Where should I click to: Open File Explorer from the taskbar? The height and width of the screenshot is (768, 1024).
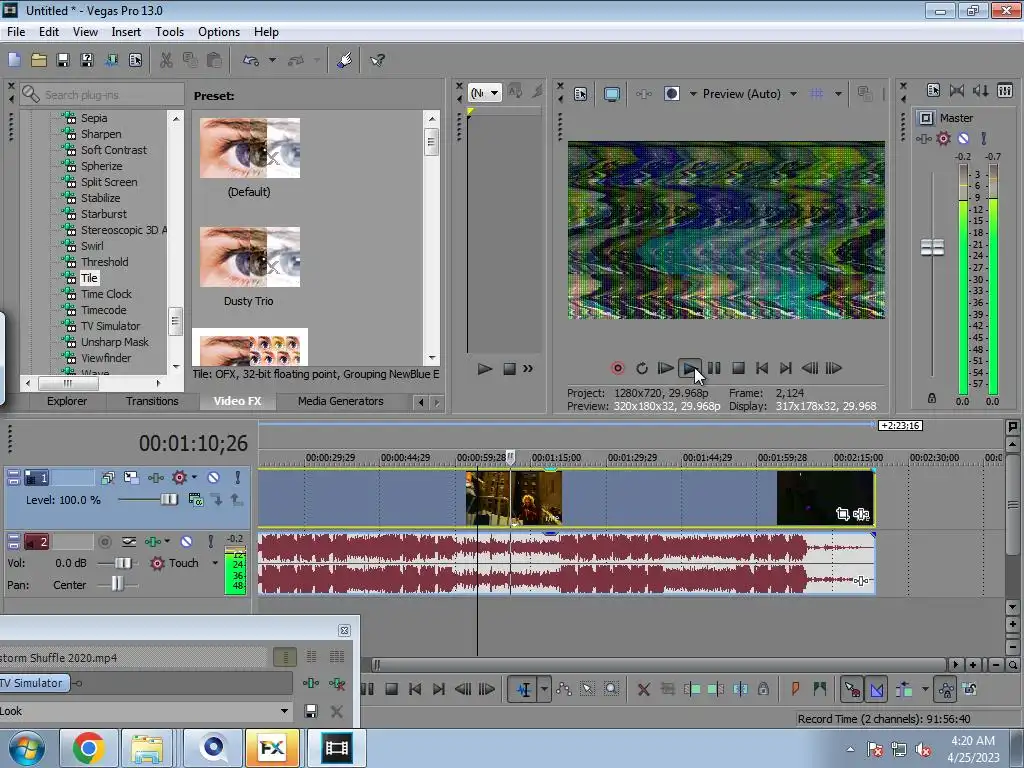coord(148,748)
